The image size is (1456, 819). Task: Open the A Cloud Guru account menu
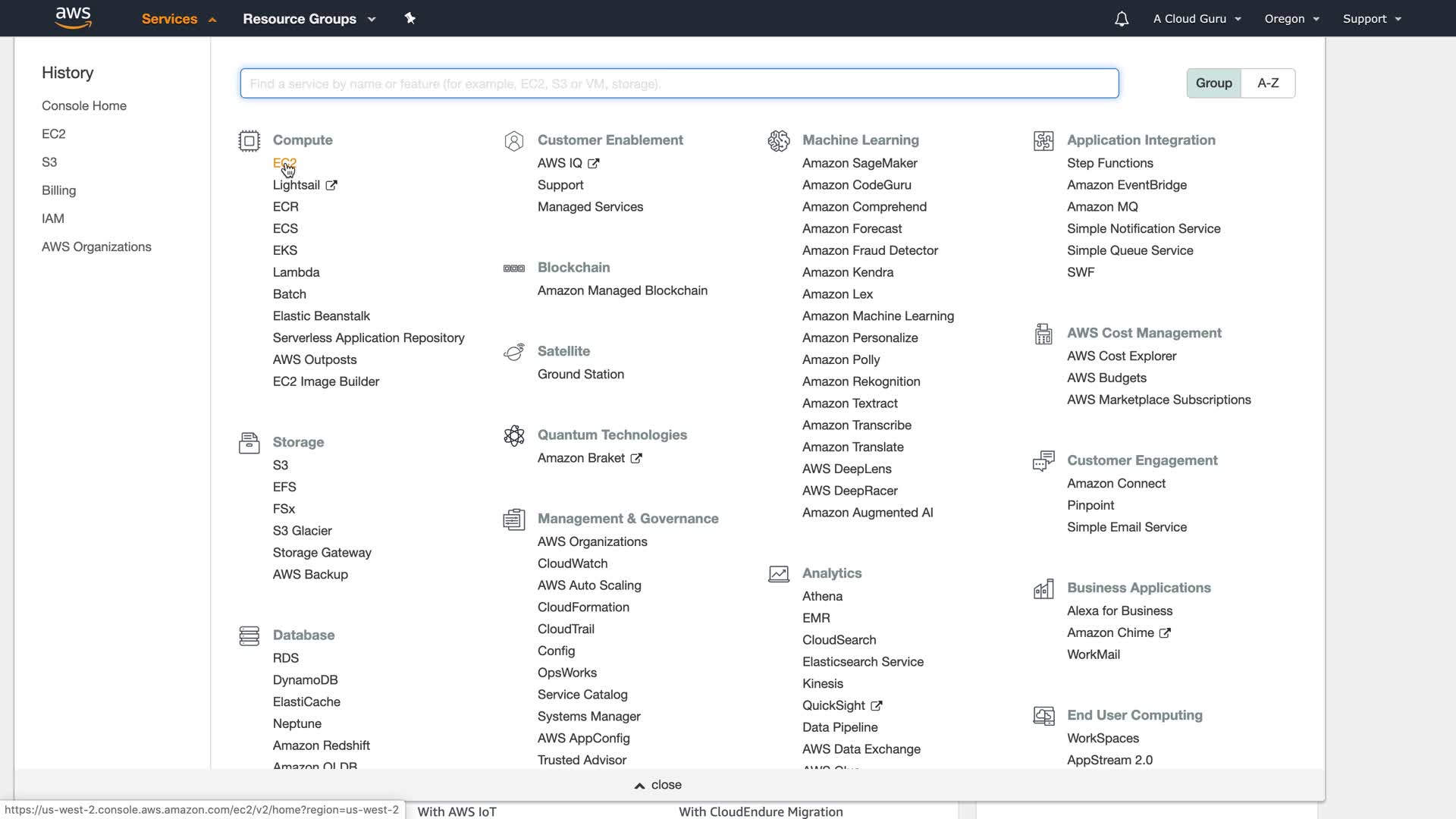pos(1197,19)
